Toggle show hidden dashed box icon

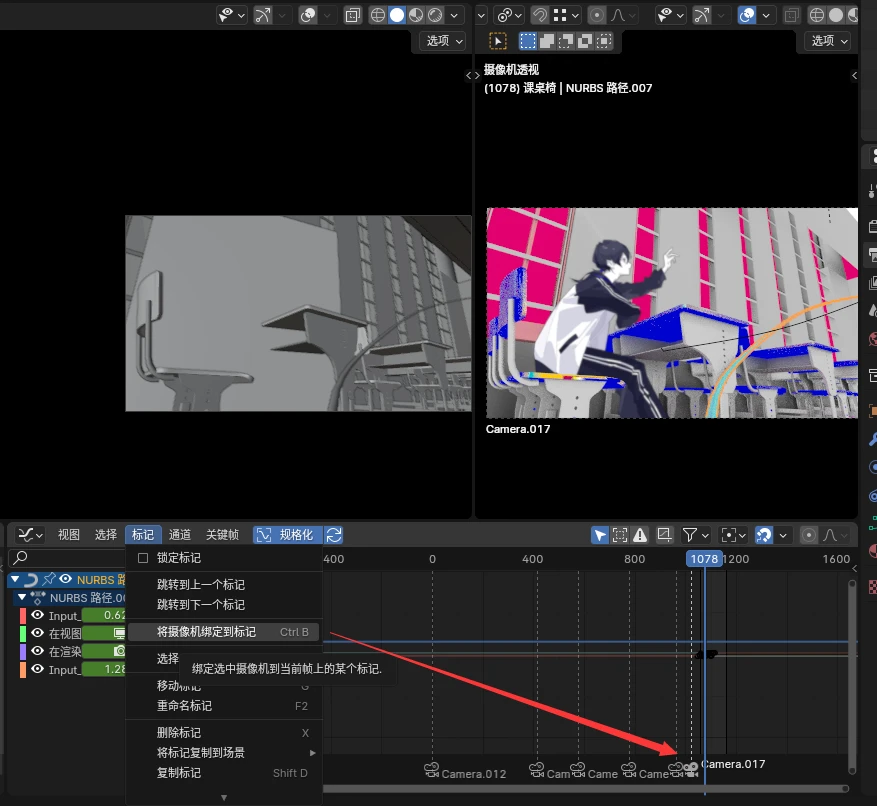click(620, 535)
